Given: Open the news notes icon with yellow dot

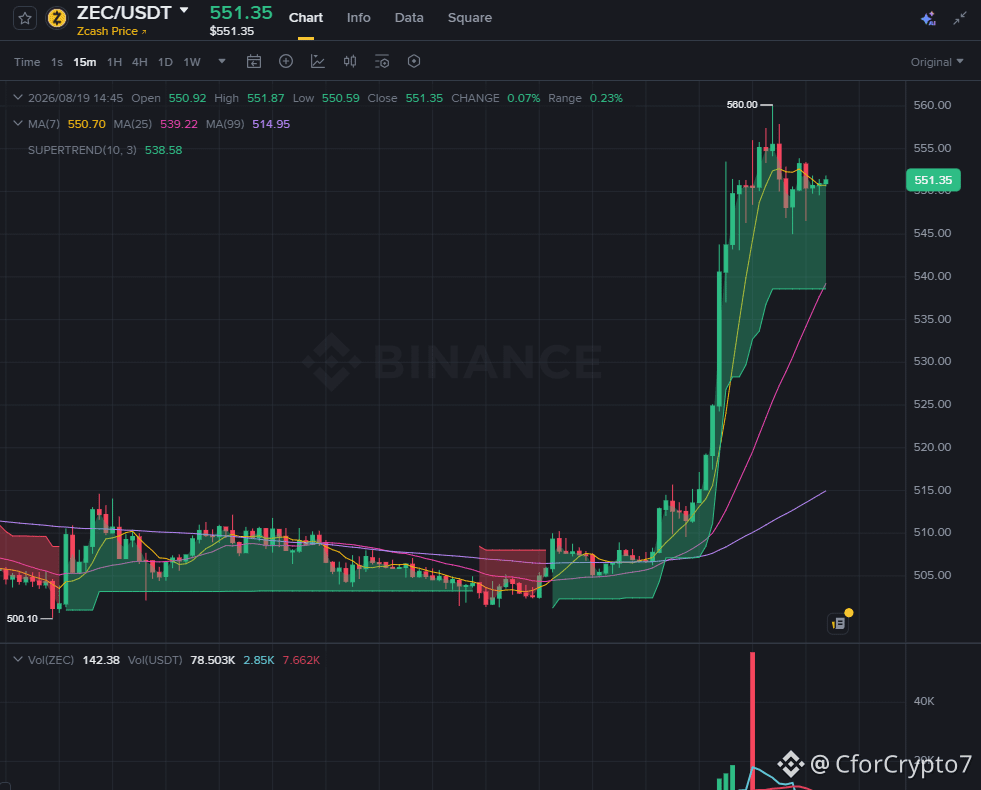Looking at the screenshot, I should (x=838, y=623).
